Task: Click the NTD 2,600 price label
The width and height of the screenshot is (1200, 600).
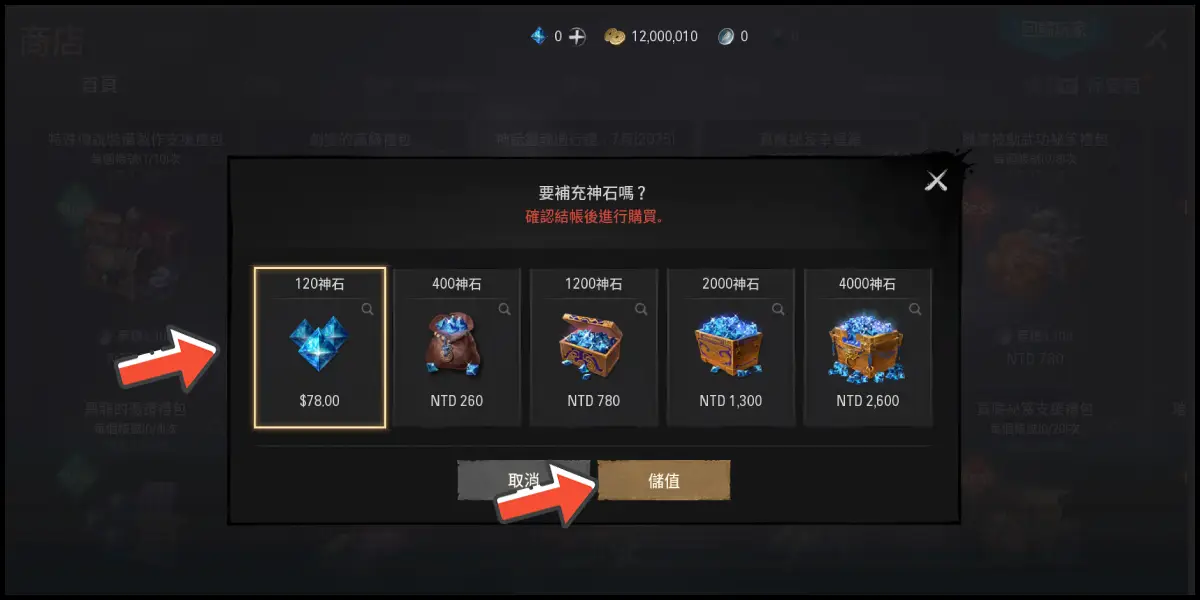Action: (868, 401)
